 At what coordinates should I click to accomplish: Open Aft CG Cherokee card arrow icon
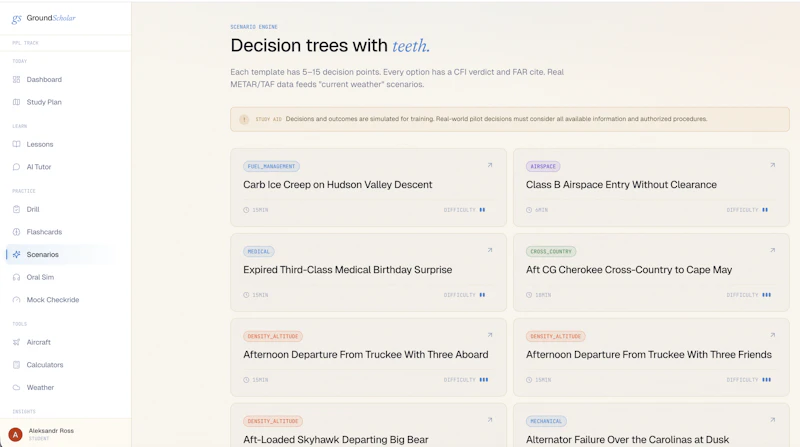pyautogui.click(x=772, y=250)
